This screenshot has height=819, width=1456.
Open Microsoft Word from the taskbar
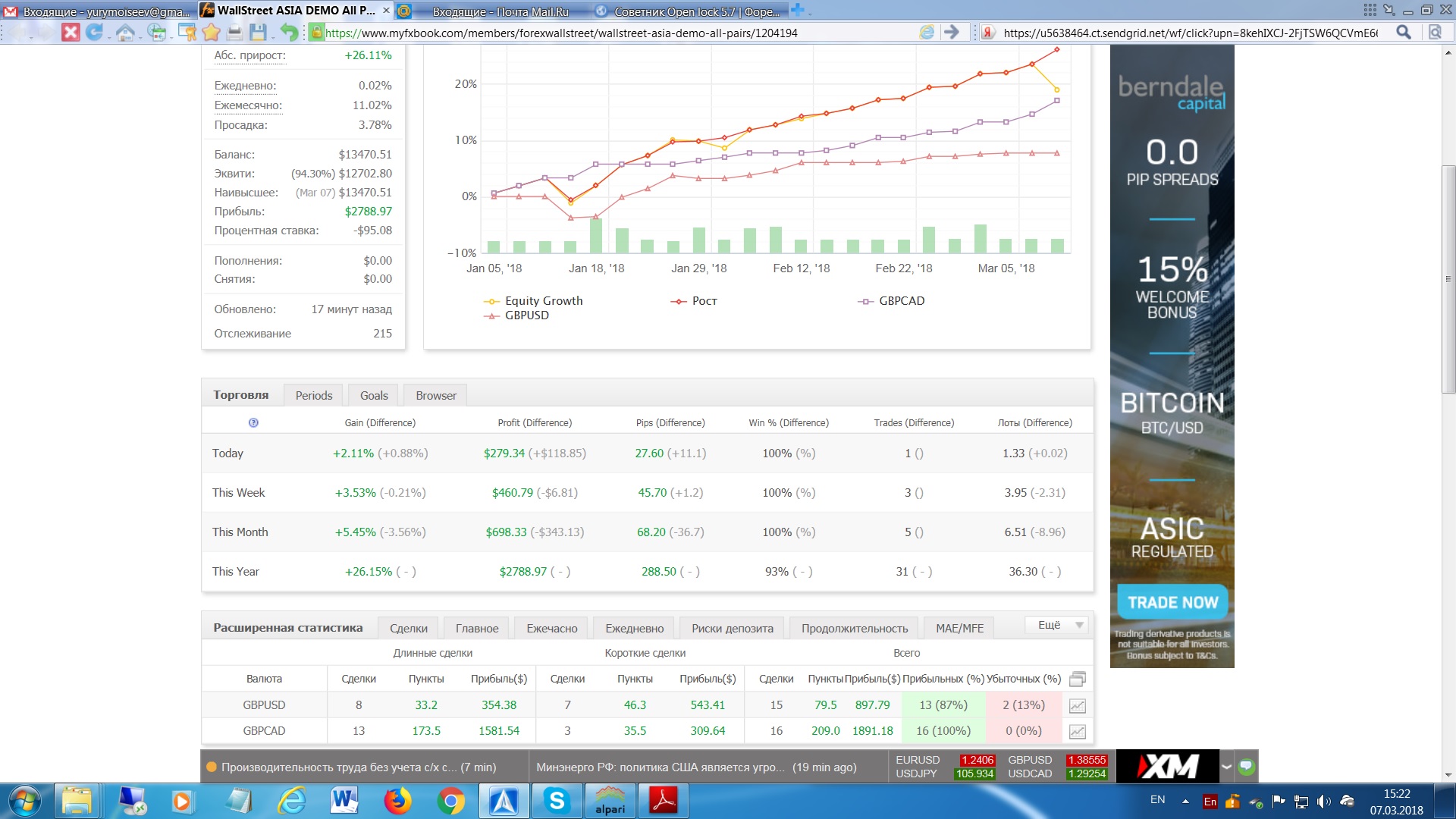pos(344,801)
